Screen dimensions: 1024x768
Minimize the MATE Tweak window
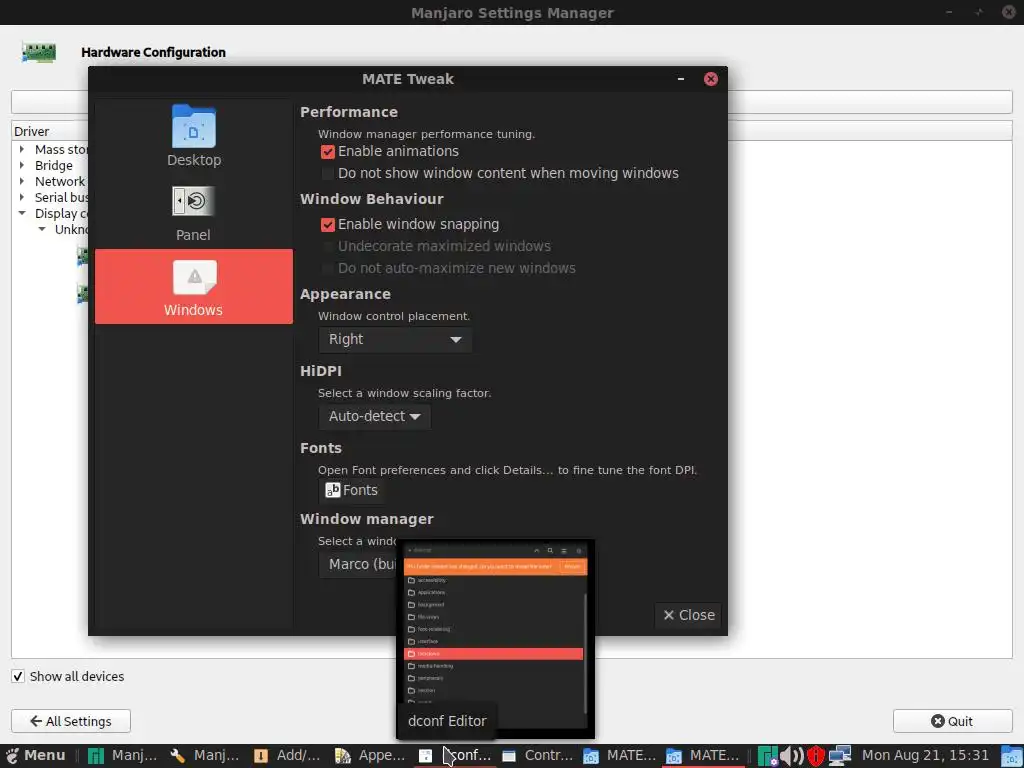pyautogui.click(x=680, y=79)
